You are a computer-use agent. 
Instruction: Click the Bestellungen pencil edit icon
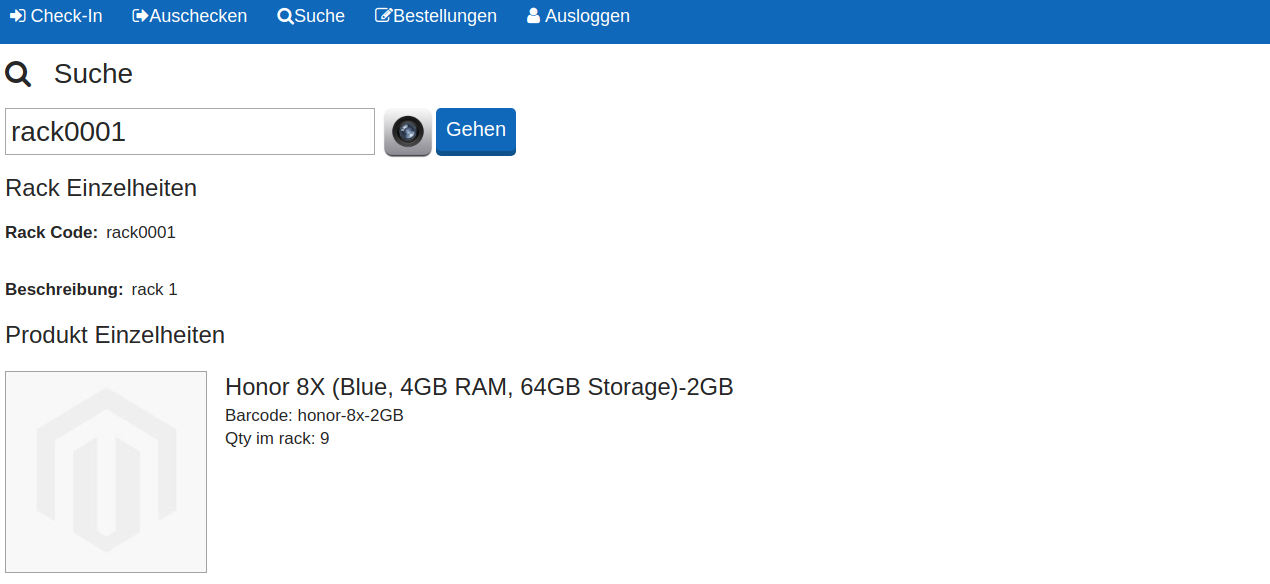pyautogui.click(x=383, y=16)
